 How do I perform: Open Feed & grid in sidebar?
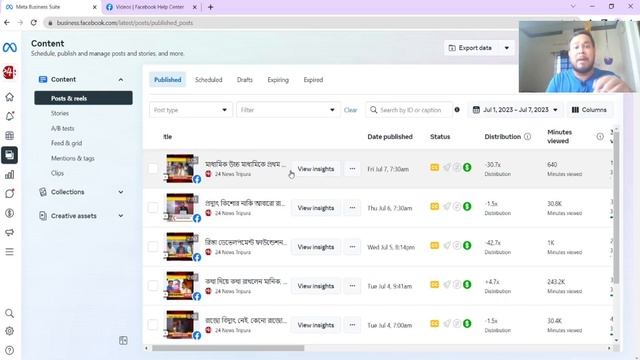(66, 143)
